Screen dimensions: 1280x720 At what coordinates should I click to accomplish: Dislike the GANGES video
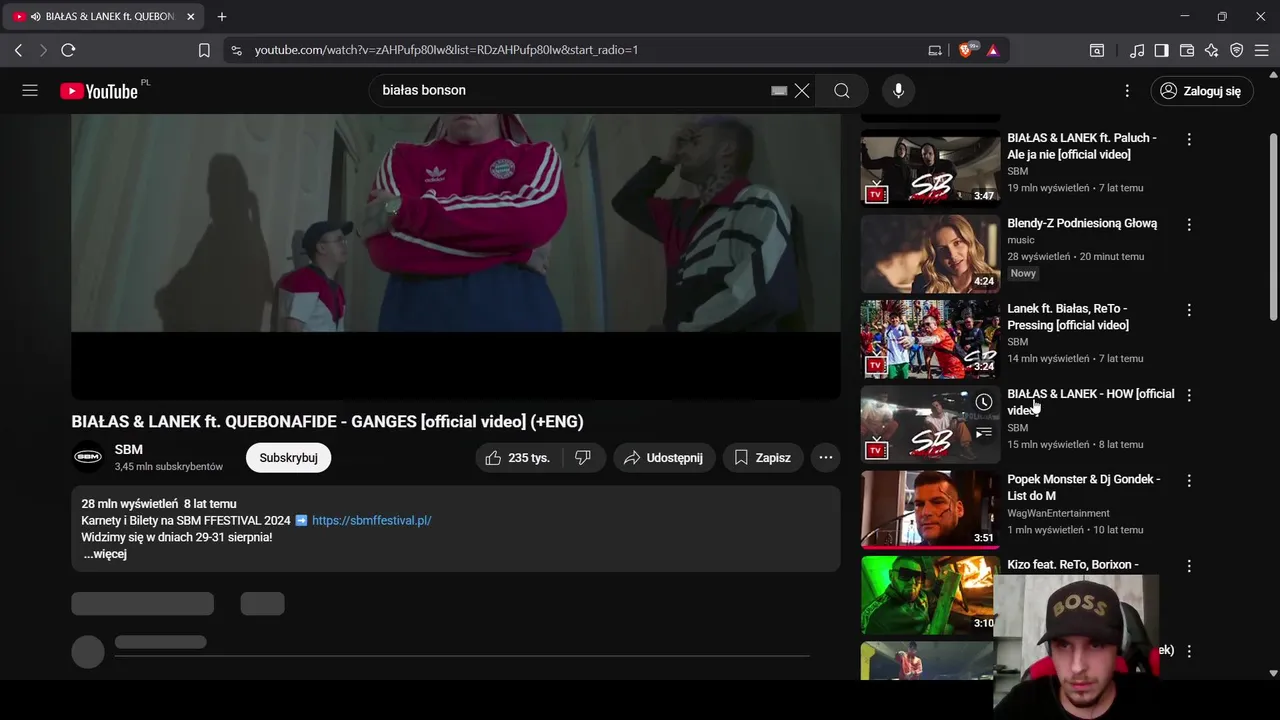tap(583, 458)
